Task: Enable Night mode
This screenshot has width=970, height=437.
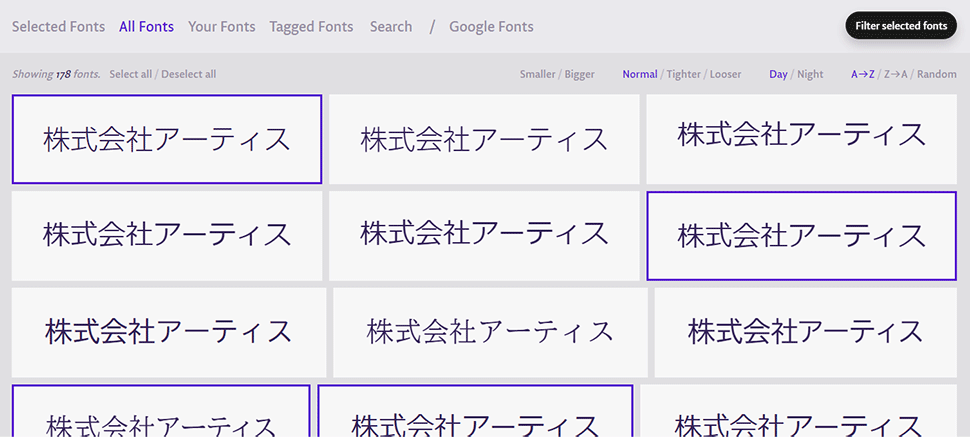Action: click(810, 74)
